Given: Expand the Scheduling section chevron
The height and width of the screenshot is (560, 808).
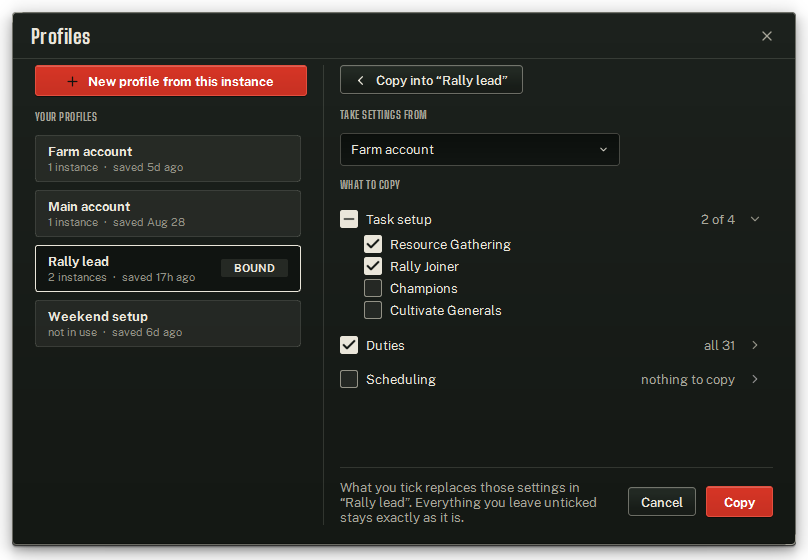Looking at the screenshot, I should 754,379.
